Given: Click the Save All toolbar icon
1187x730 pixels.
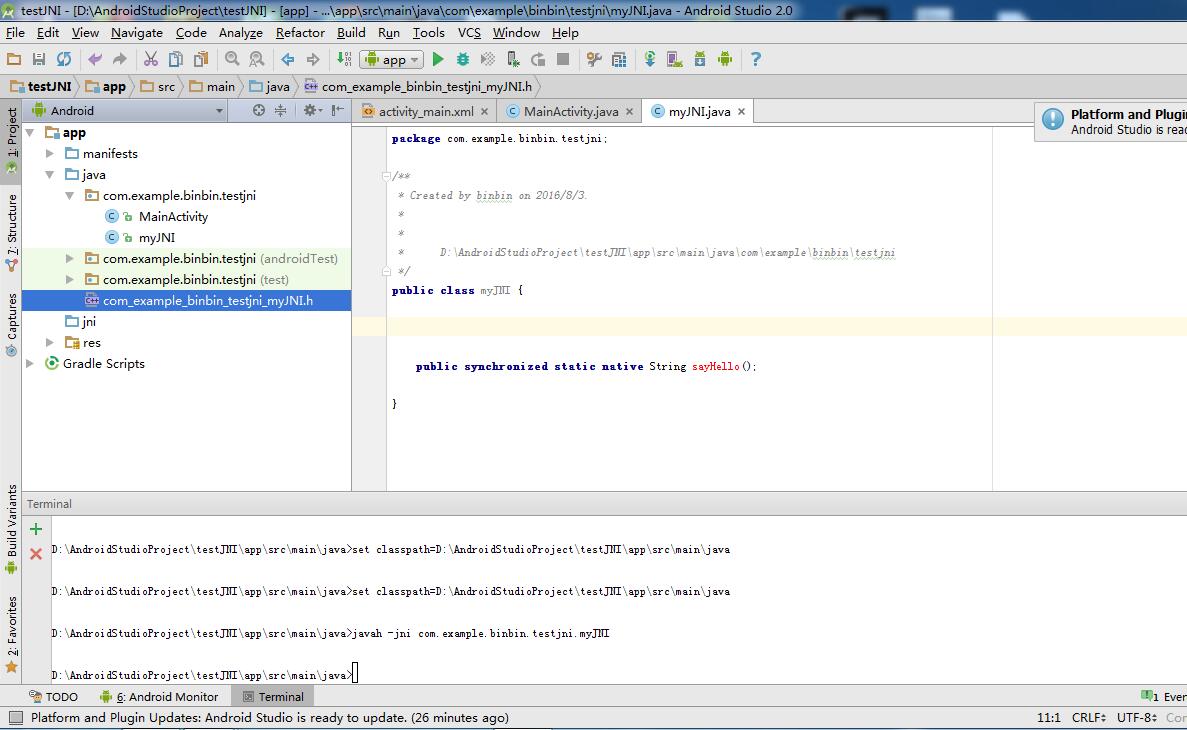Looking at the screenshot, I should click(x=39, y=59).
